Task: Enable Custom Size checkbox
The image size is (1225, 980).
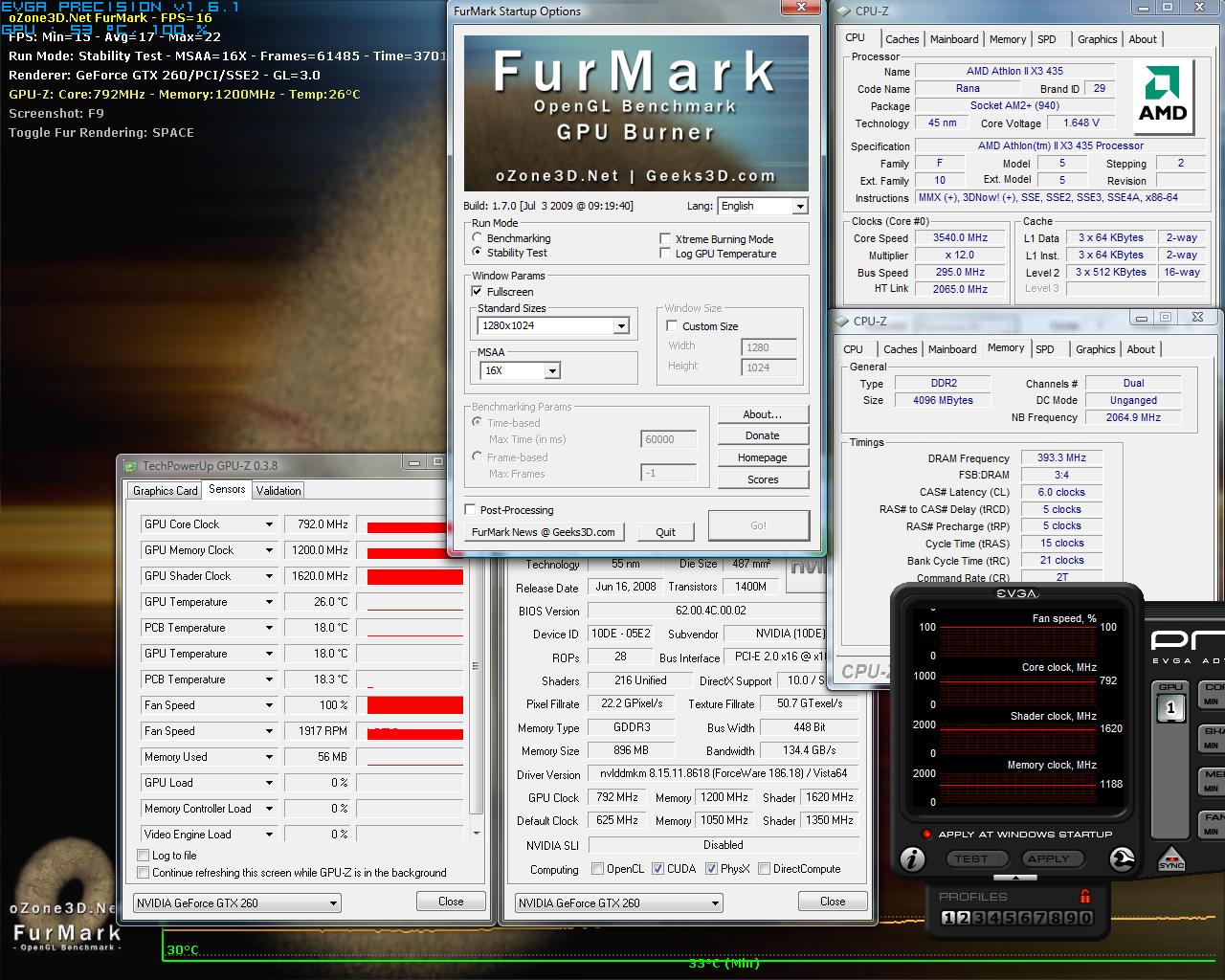Action: 672,325
